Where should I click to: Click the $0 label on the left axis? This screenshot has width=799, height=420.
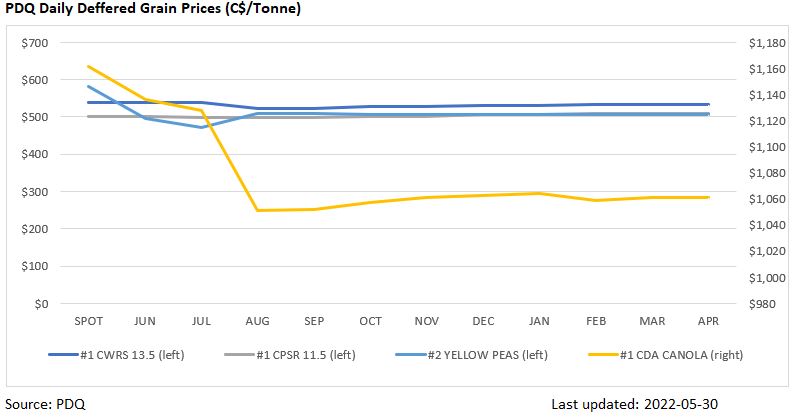click(x=41, y=304)
